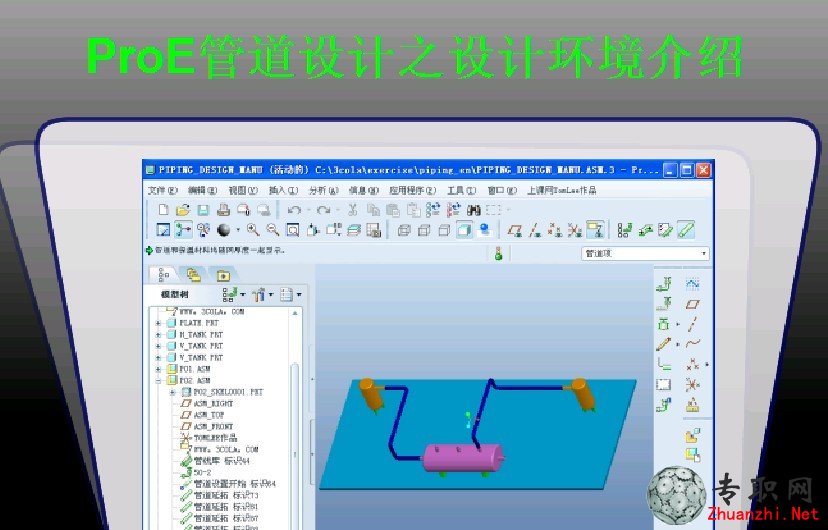Click the Refit view icon

pos(293,230)
